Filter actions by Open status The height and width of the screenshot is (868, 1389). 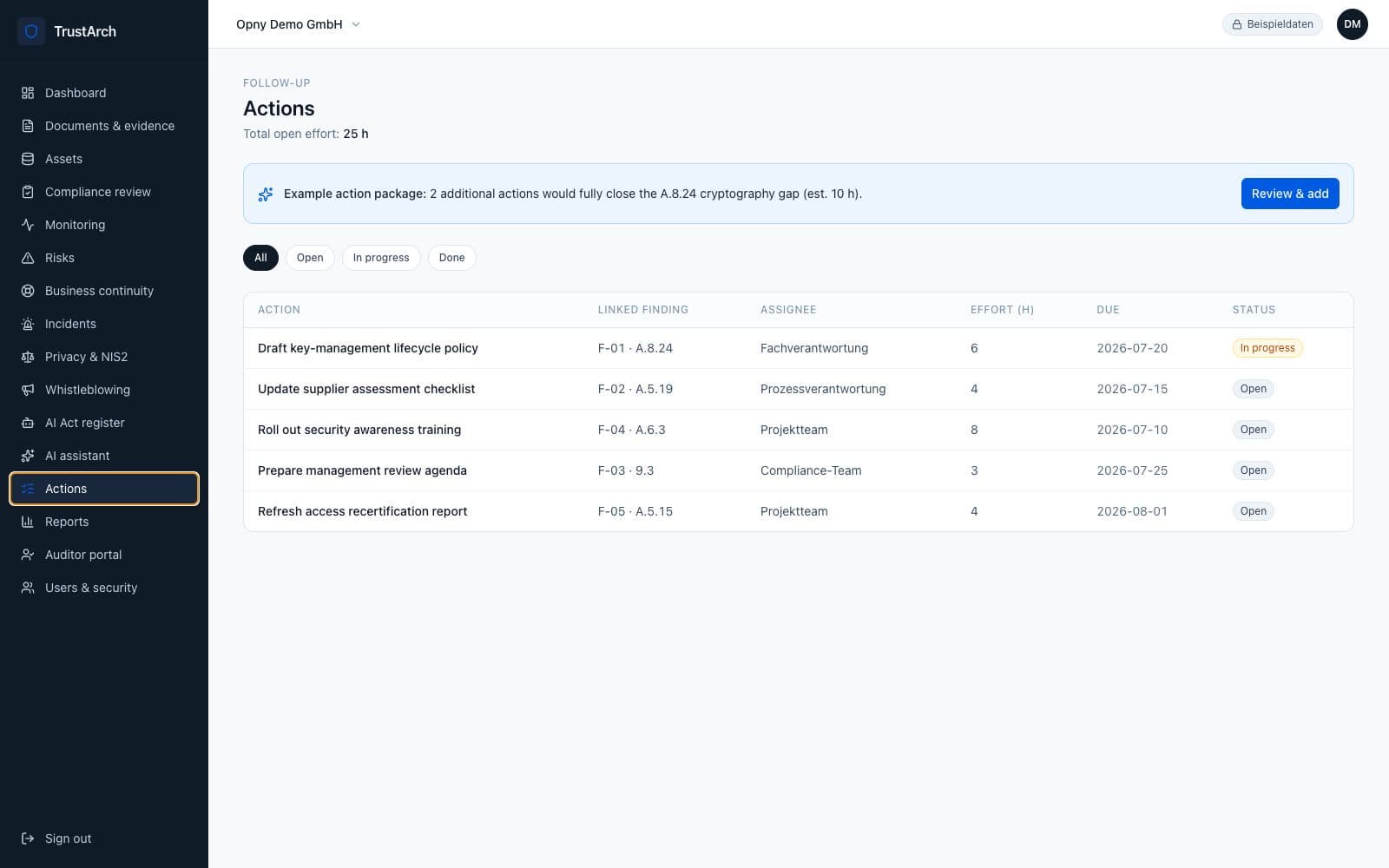coord(310,258)
